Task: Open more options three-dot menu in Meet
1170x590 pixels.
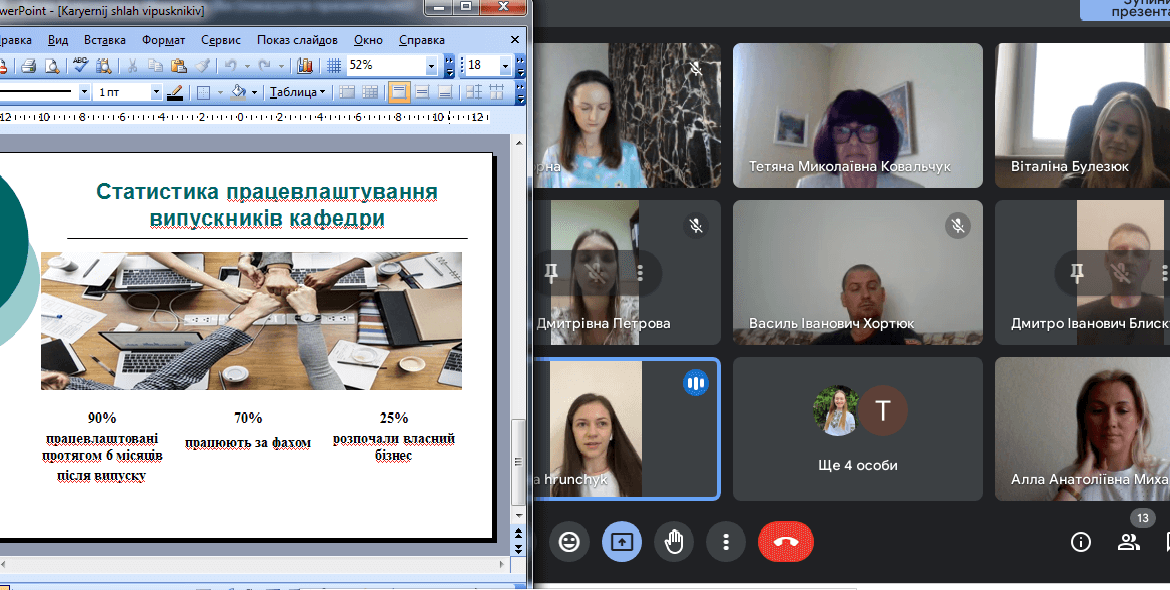Action: pos(726,542)
